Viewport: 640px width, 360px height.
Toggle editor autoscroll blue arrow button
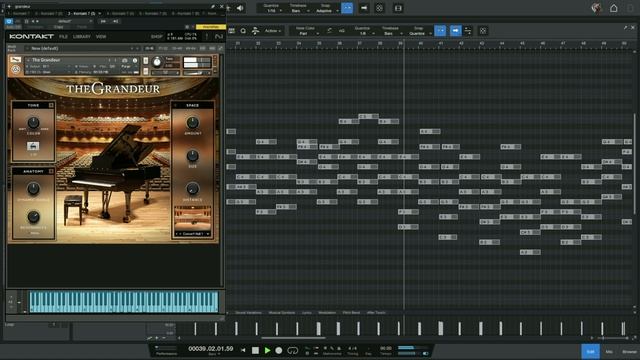coord(456,31)
